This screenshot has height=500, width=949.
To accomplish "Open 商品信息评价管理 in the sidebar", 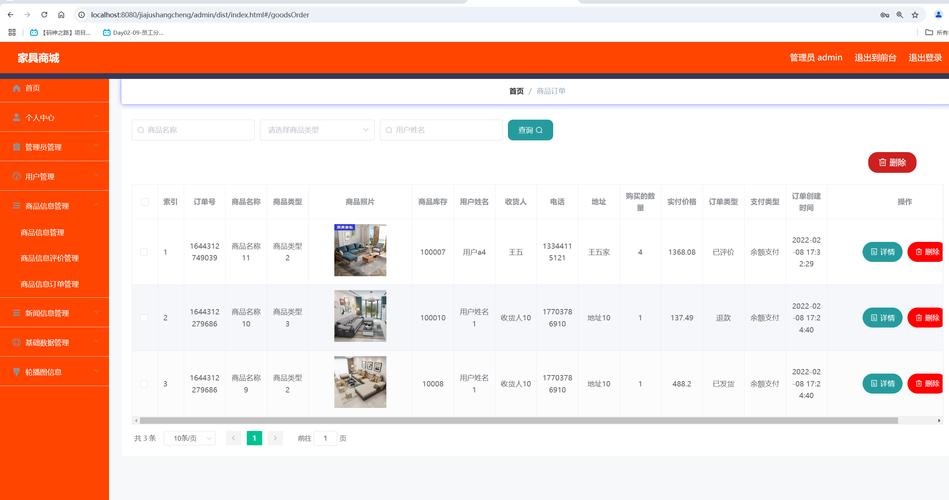I will (50, 258).
